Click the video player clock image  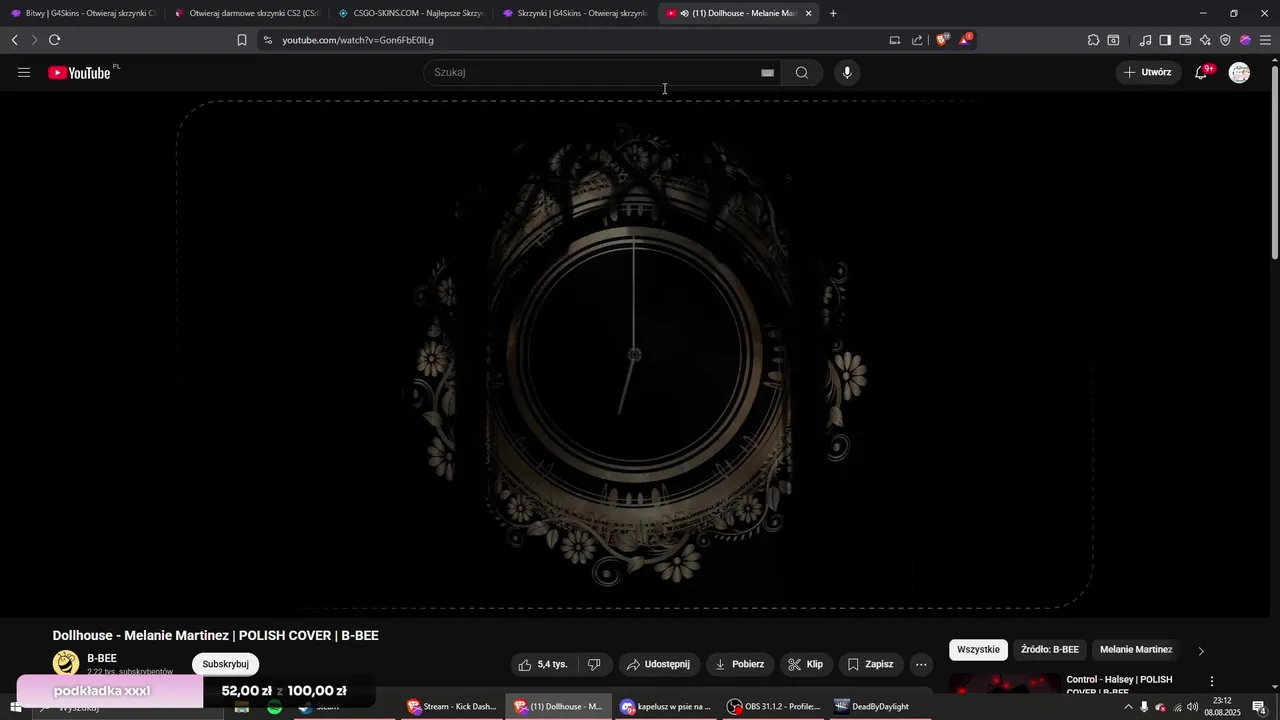pos(634,354)
